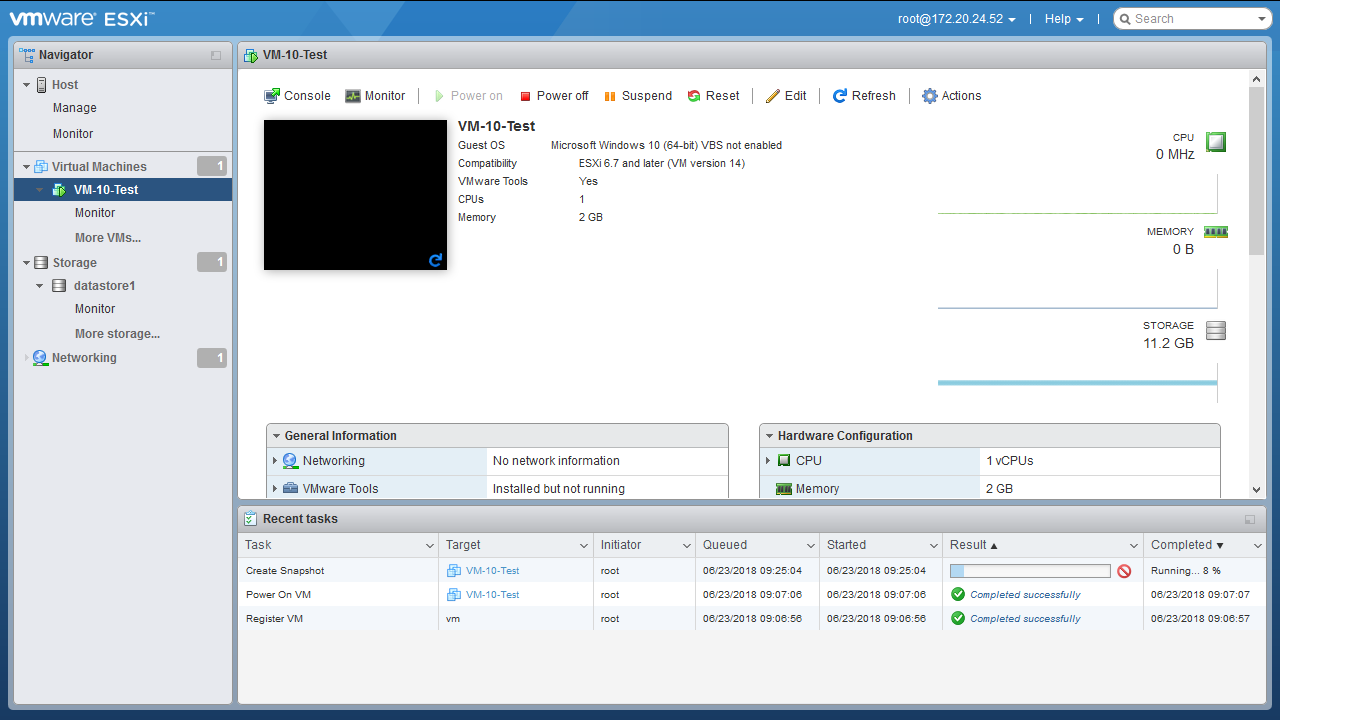The image size is (1360, 720).
Task: Minimize the Navigator panel icon
Action: pyautogui.click(x=216, y=56)
